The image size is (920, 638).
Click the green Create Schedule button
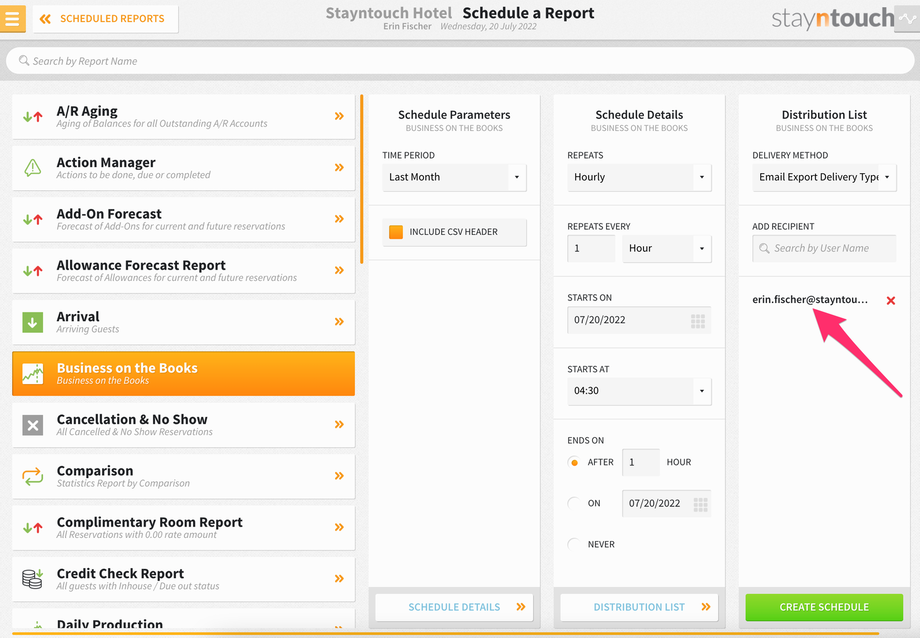click(x=824, y=607)
